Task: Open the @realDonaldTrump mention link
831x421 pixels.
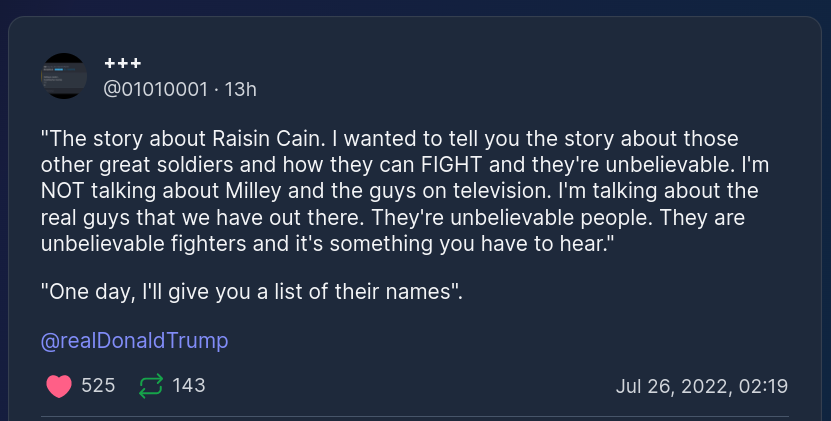Action: (134, 340)
